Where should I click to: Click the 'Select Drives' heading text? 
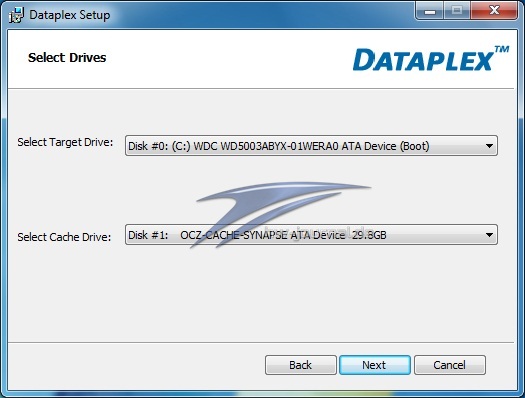pyautogui.click(x=67, y=58)
